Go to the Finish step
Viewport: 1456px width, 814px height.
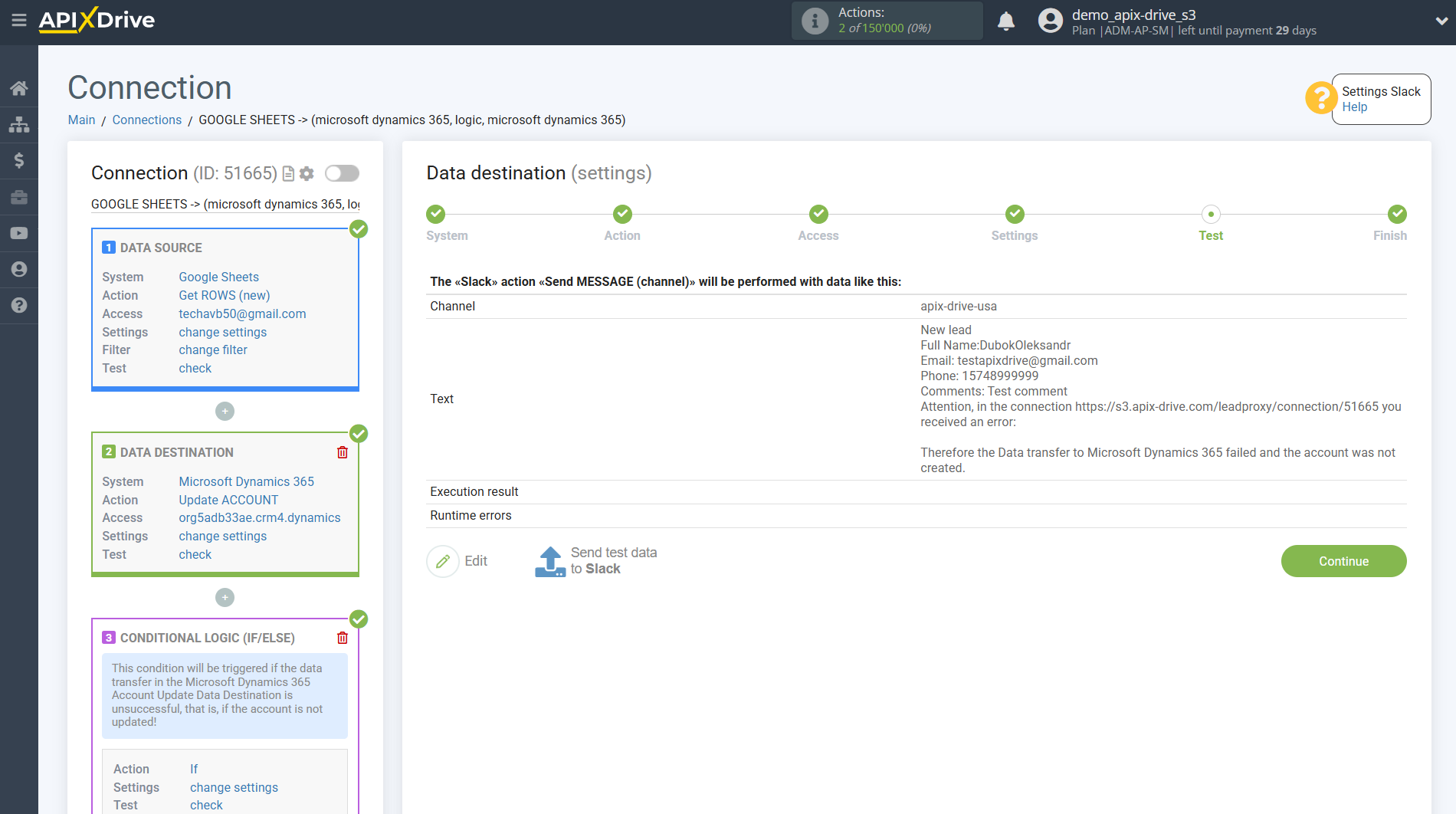[x=1397, y=214]
